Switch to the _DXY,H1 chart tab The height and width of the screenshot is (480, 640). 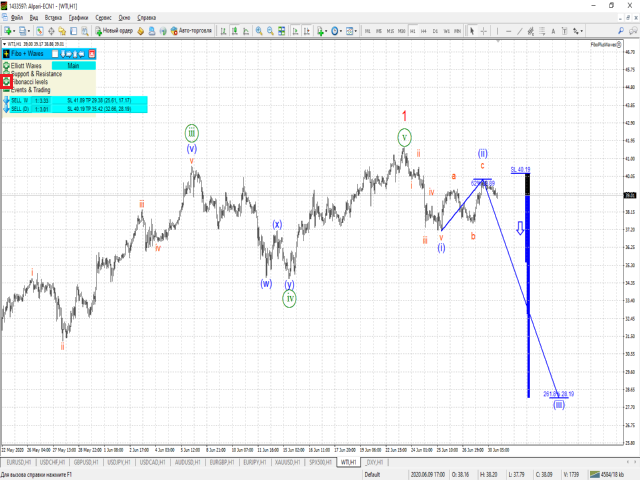click(374, 462)
